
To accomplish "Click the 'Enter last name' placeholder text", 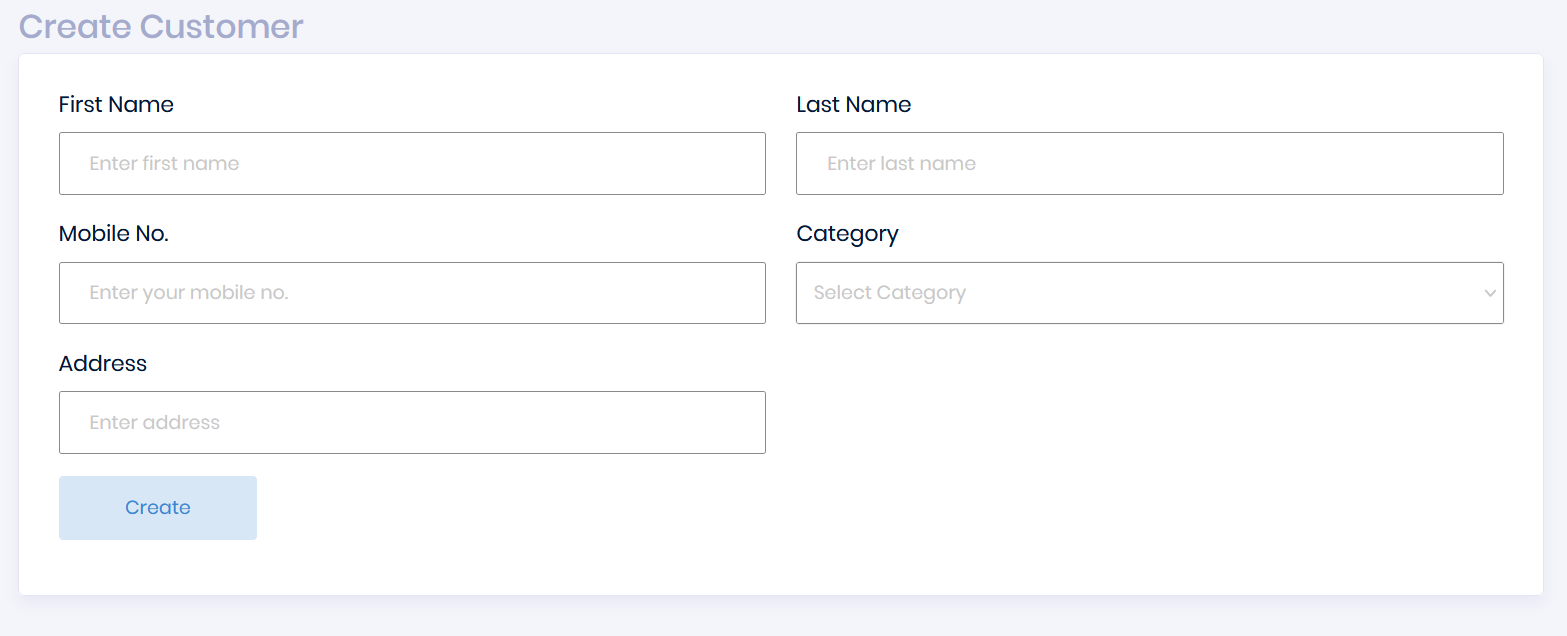I will (901, 164).
